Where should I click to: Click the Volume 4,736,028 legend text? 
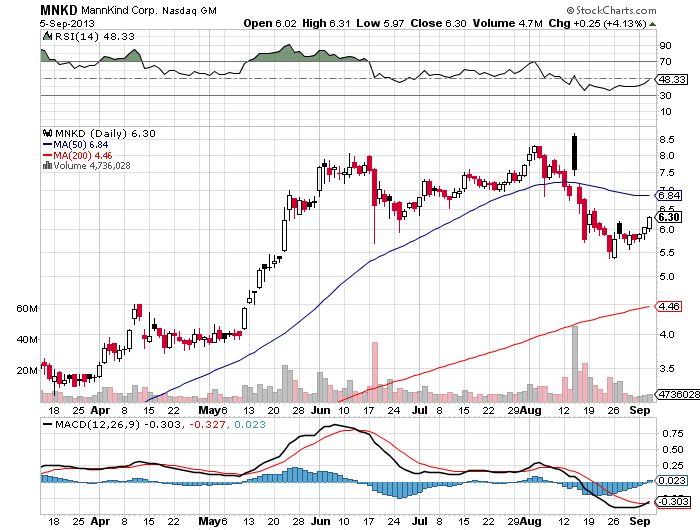pyautogui.click(x=92, y=166)
